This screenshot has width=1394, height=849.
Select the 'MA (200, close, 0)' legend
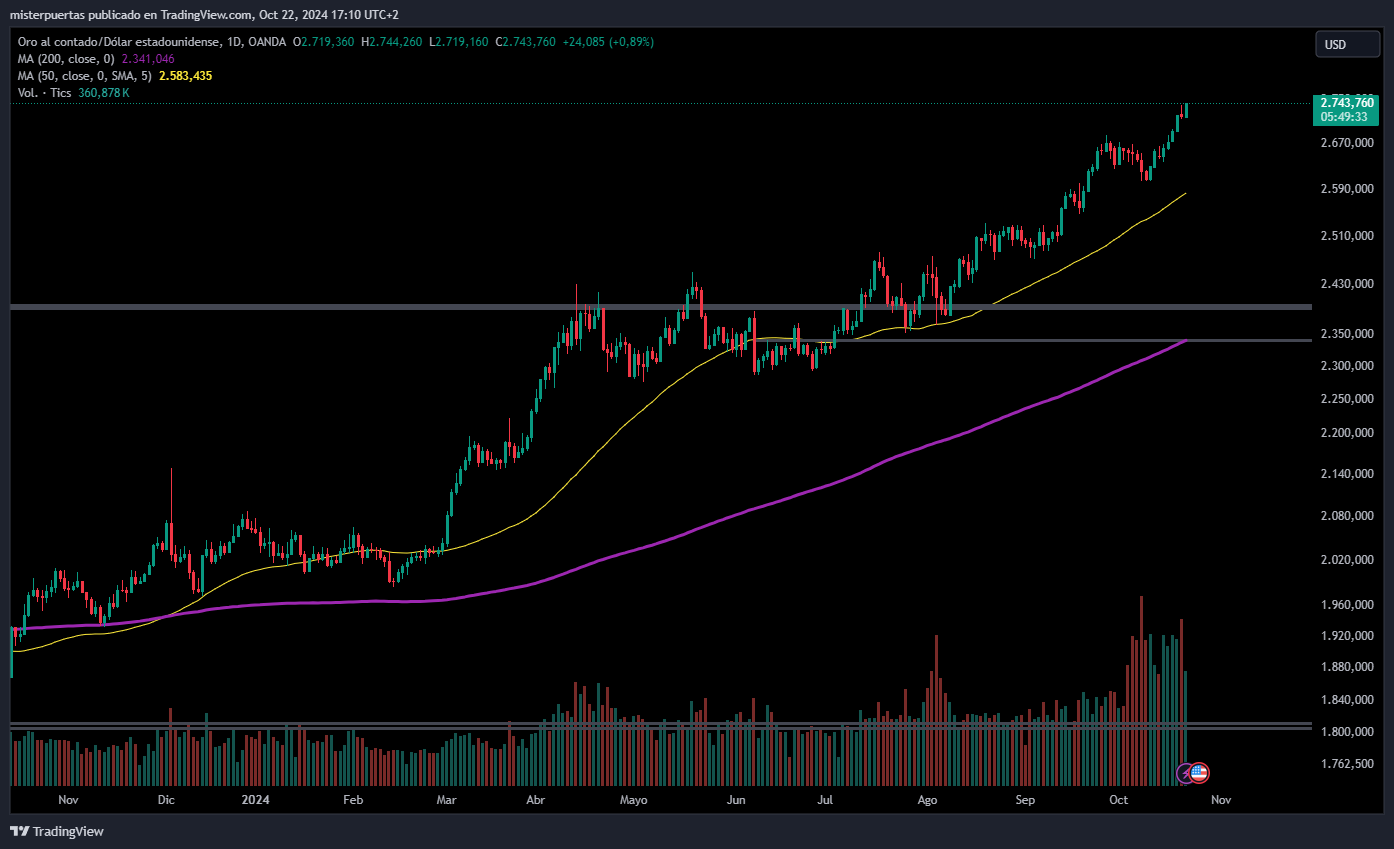click(x=66, y=59)
